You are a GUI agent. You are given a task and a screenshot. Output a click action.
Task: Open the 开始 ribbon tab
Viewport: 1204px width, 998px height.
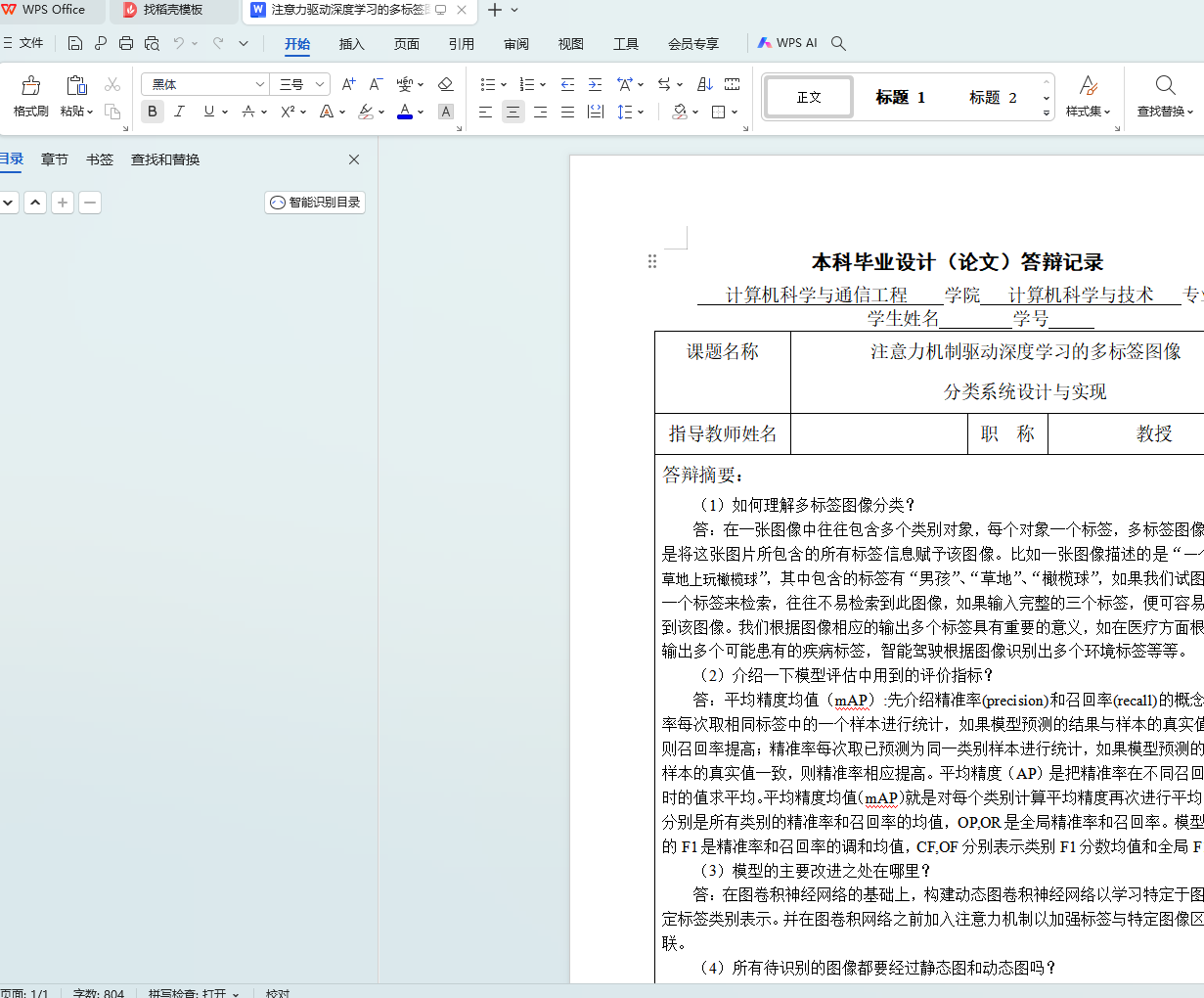(x=297, y=44)
